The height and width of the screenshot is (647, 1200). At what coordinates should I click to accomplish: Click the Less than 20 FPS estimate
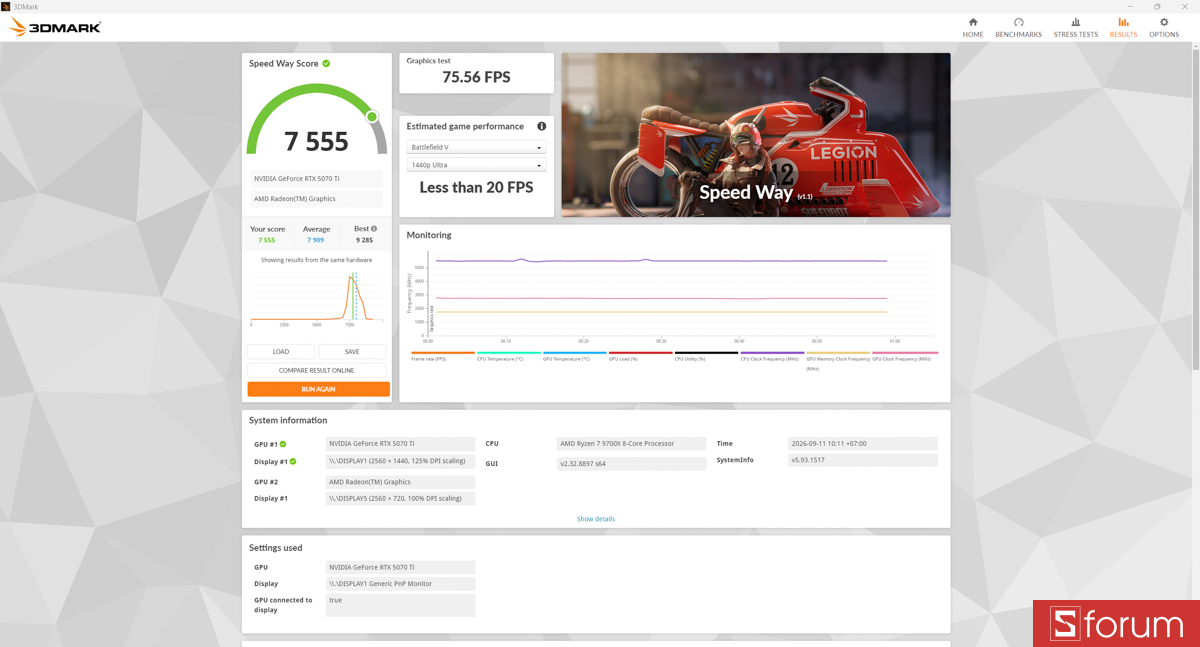476,187
